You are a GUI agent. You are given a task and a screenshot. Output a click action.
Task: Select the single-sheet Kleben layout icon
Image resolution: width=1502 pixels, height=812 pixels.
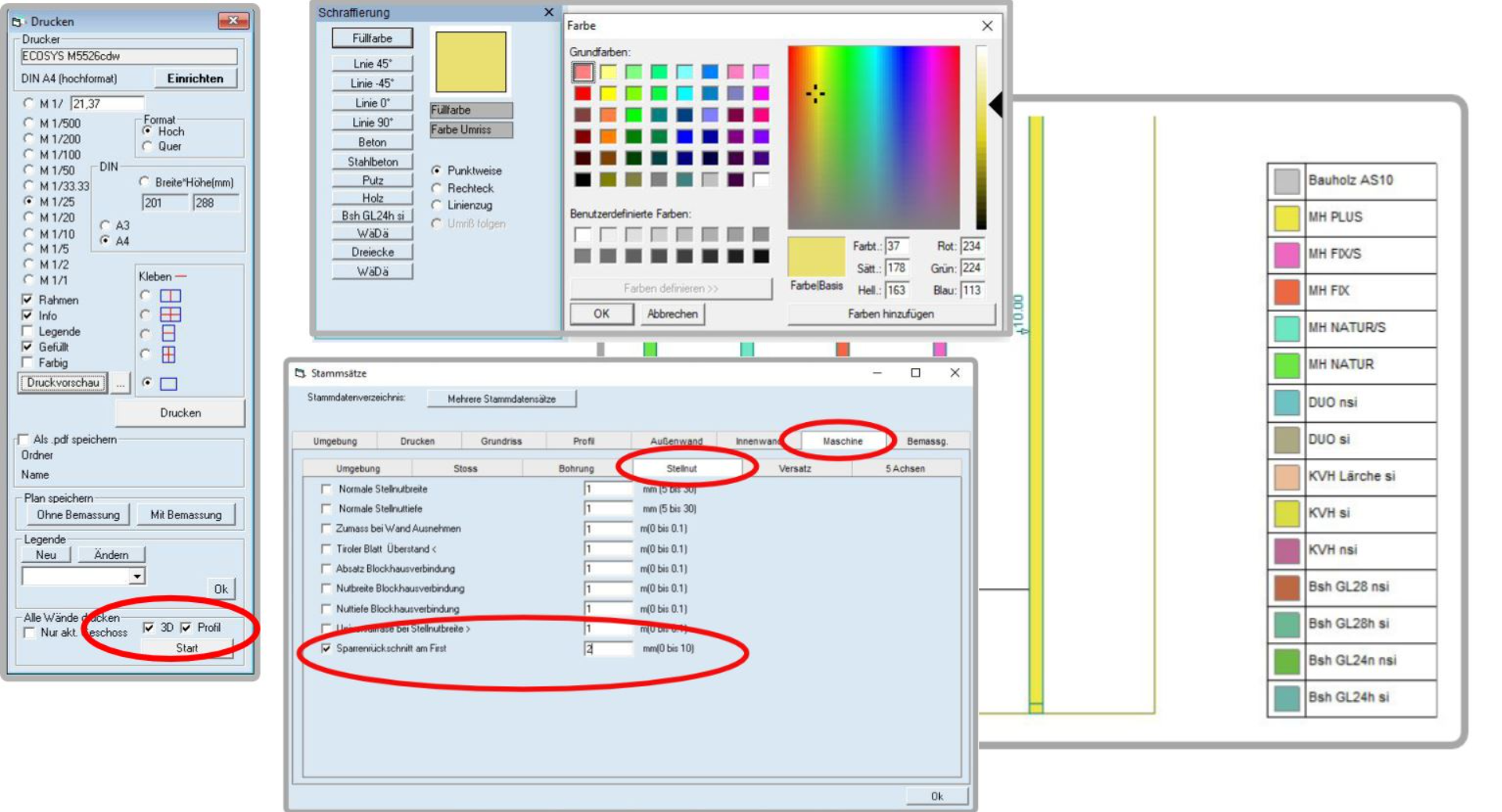(x=168, y=384)
